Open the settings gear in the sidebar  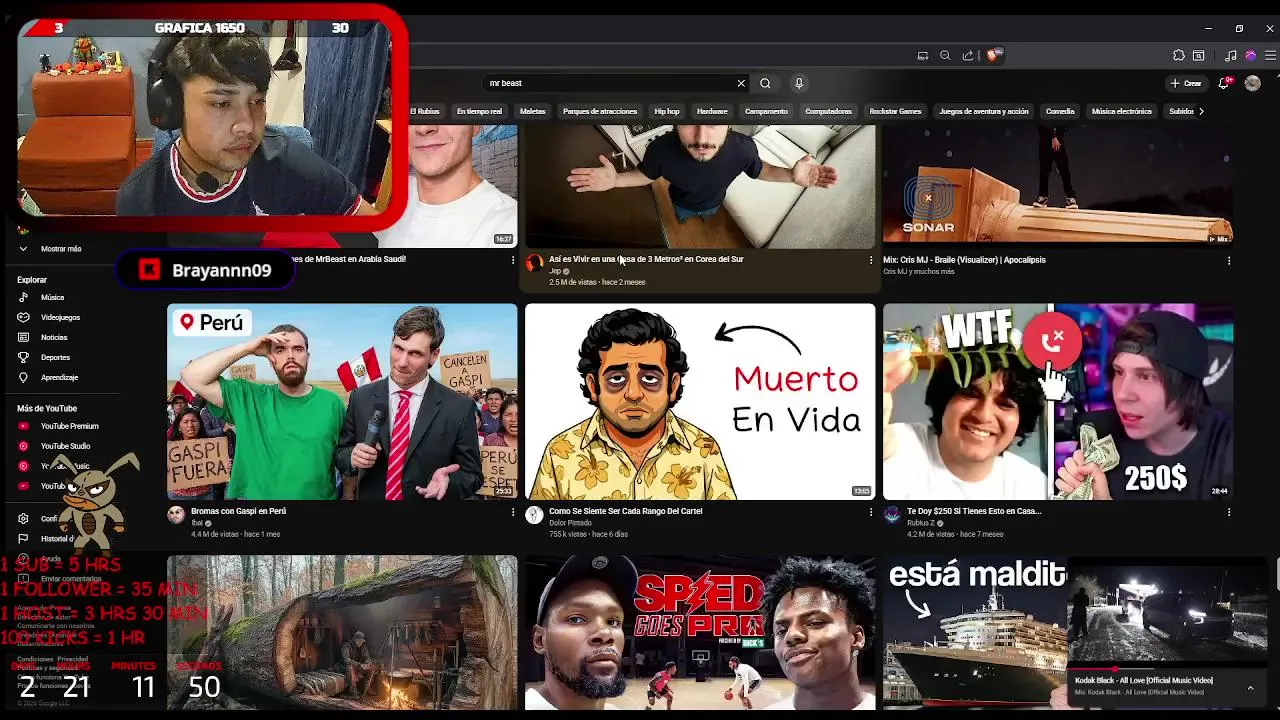point(23,518)
